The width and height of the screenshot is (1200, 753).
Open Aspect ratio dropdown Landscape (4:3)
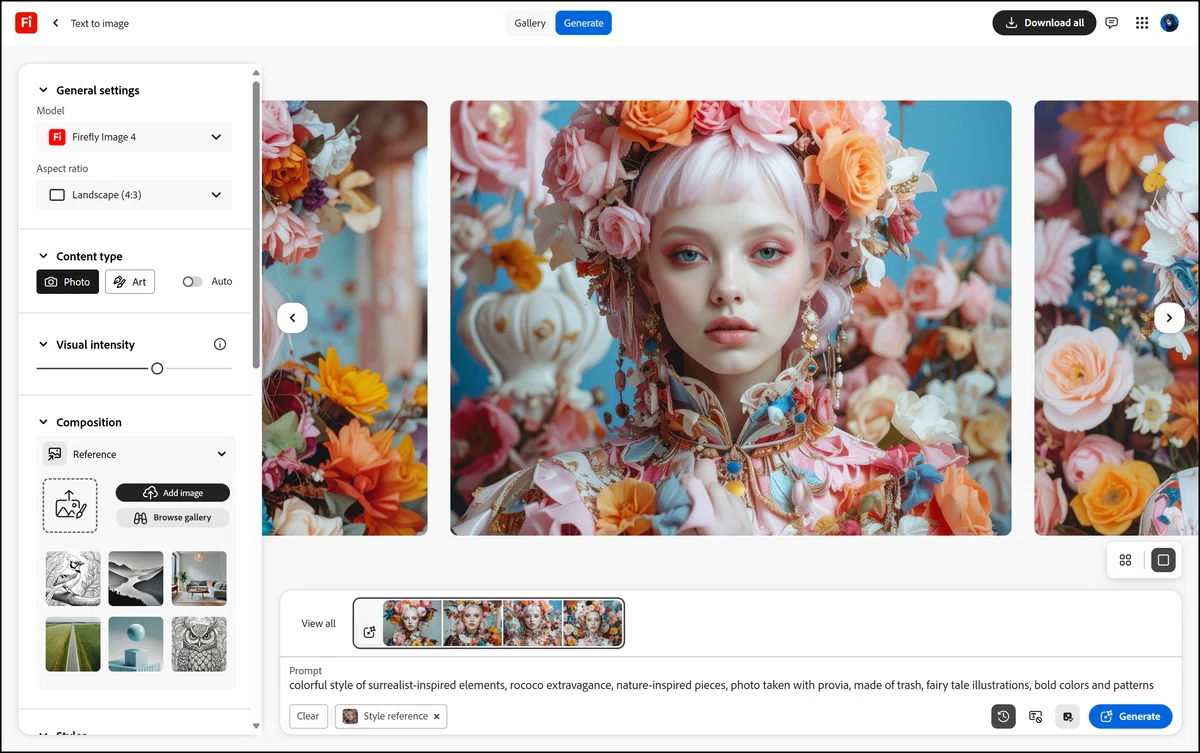tap(134, 195)
